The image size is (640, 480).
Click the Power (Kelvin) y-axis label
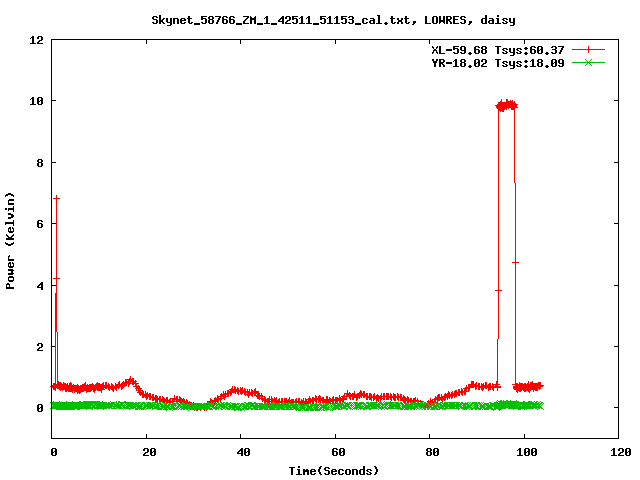[10, 241]
